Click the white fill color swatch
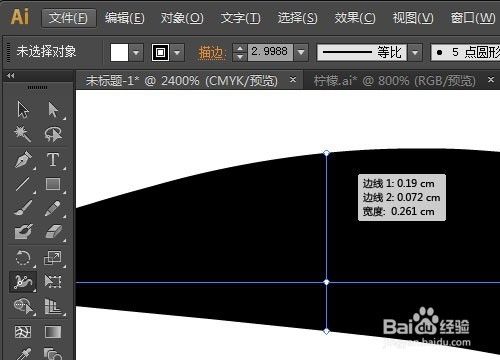500x360 pixels. [x=119, y=53]
